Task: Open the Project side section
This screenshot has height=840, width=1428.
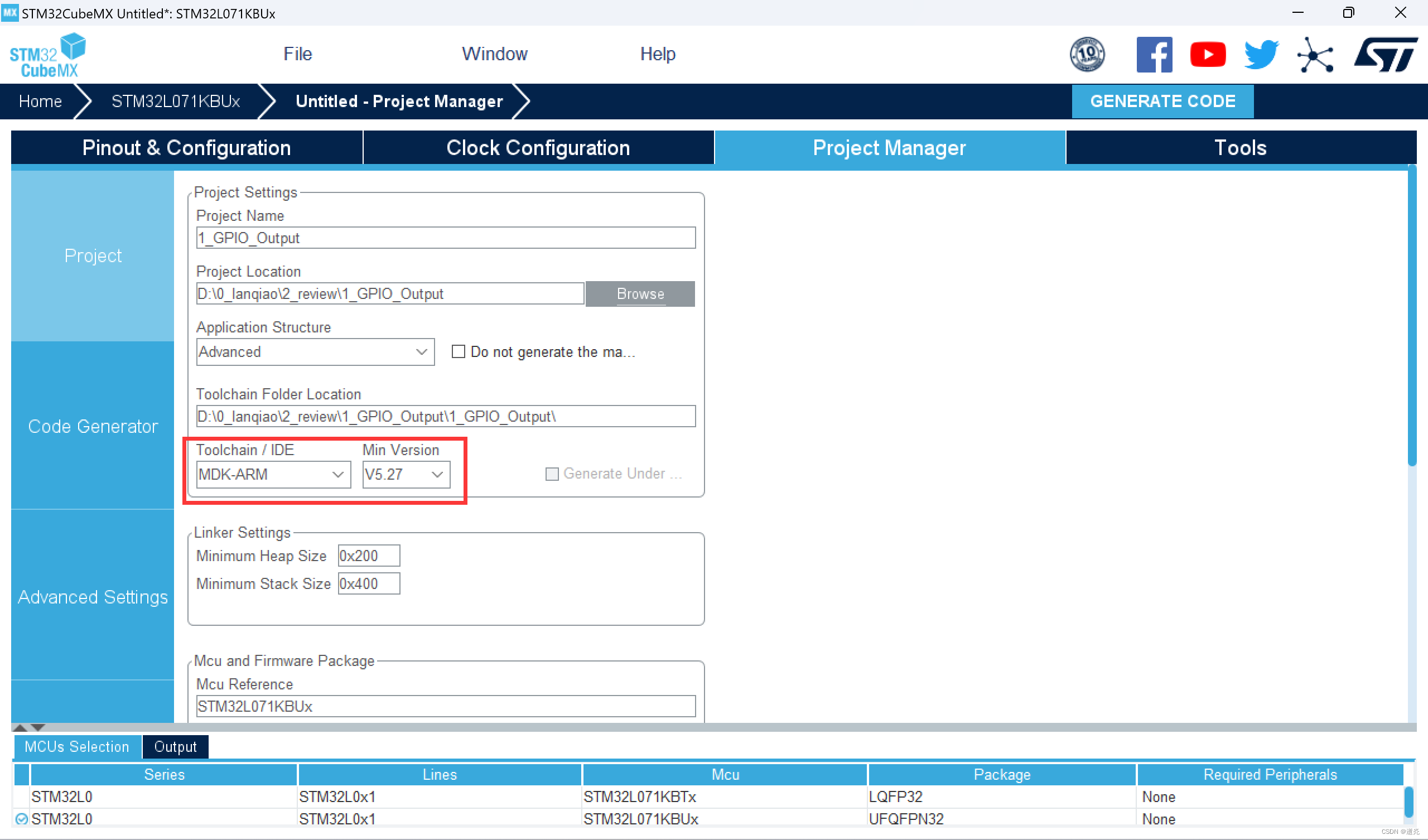Action: (x=93, y=255)
